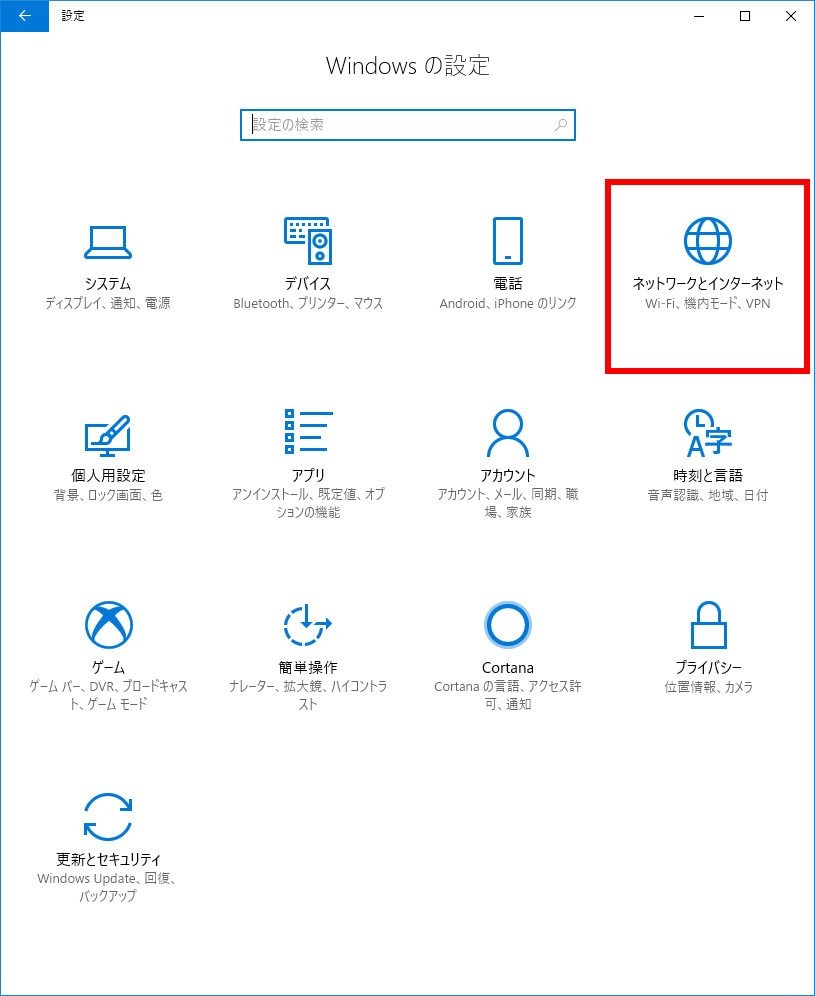Viewport: 815px width, 996px height.
Task: Click the アプリ label text
Action: click(308, 475)
